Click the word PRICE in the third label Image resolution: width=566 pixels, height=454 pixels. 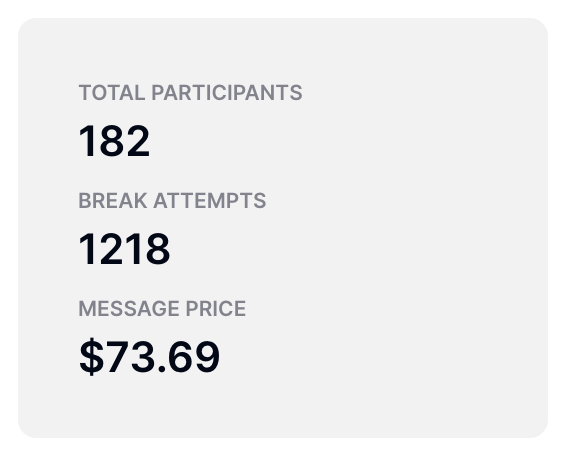pos(216,309)
